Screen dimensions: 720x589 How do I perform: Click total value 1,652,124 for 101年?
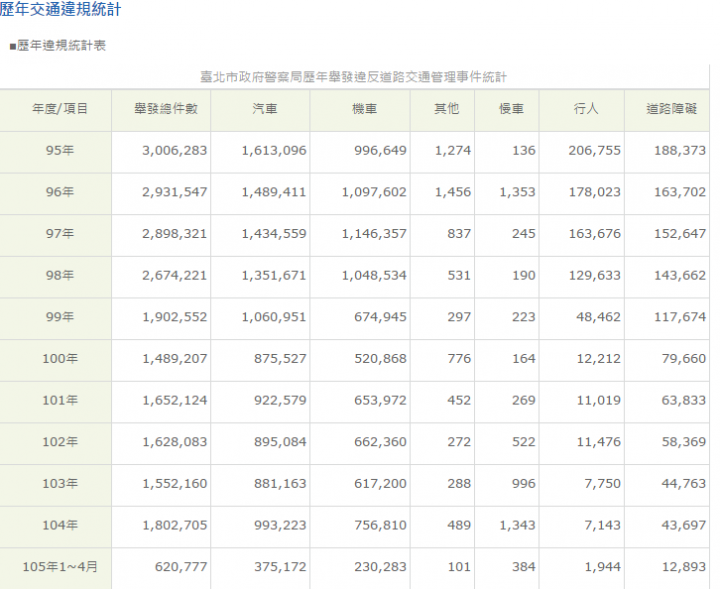(x=174, y=400)
